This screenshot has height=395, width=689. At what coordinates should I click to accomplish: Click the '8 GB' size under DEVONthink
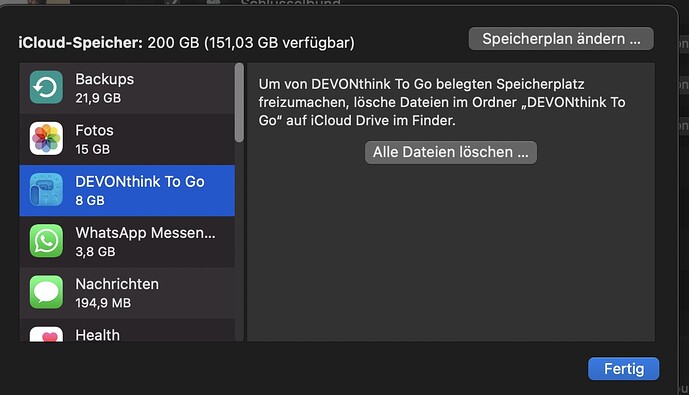coord(90,200)
